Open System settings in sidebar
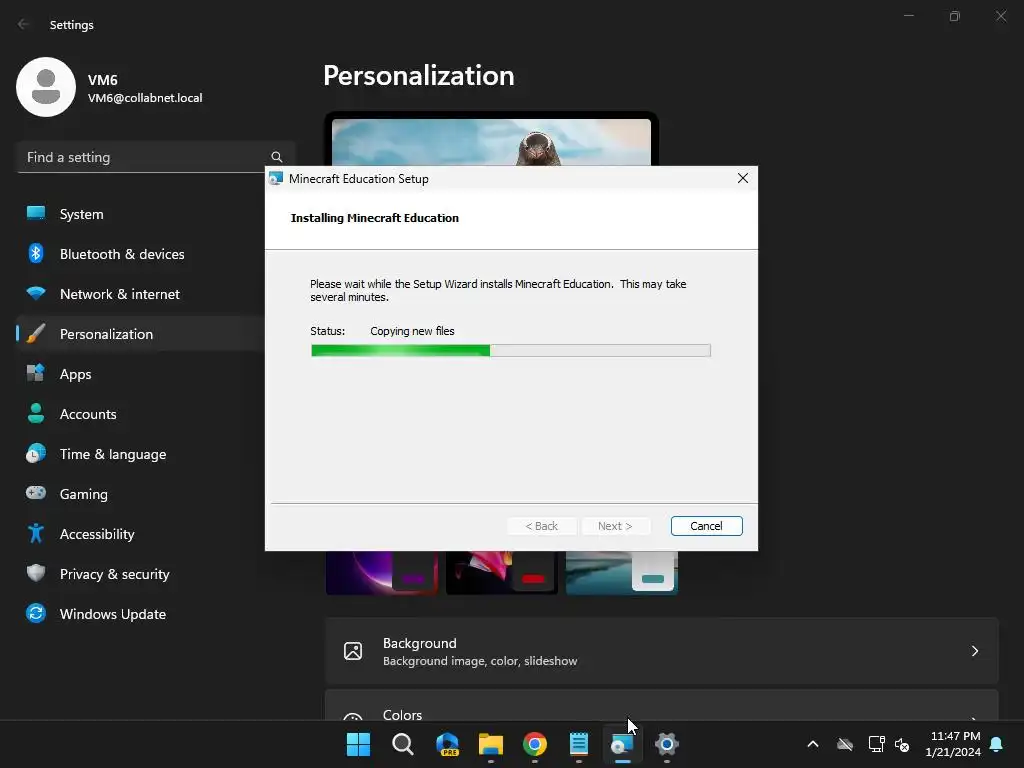1024x768 pixels. tap(140, 214)
